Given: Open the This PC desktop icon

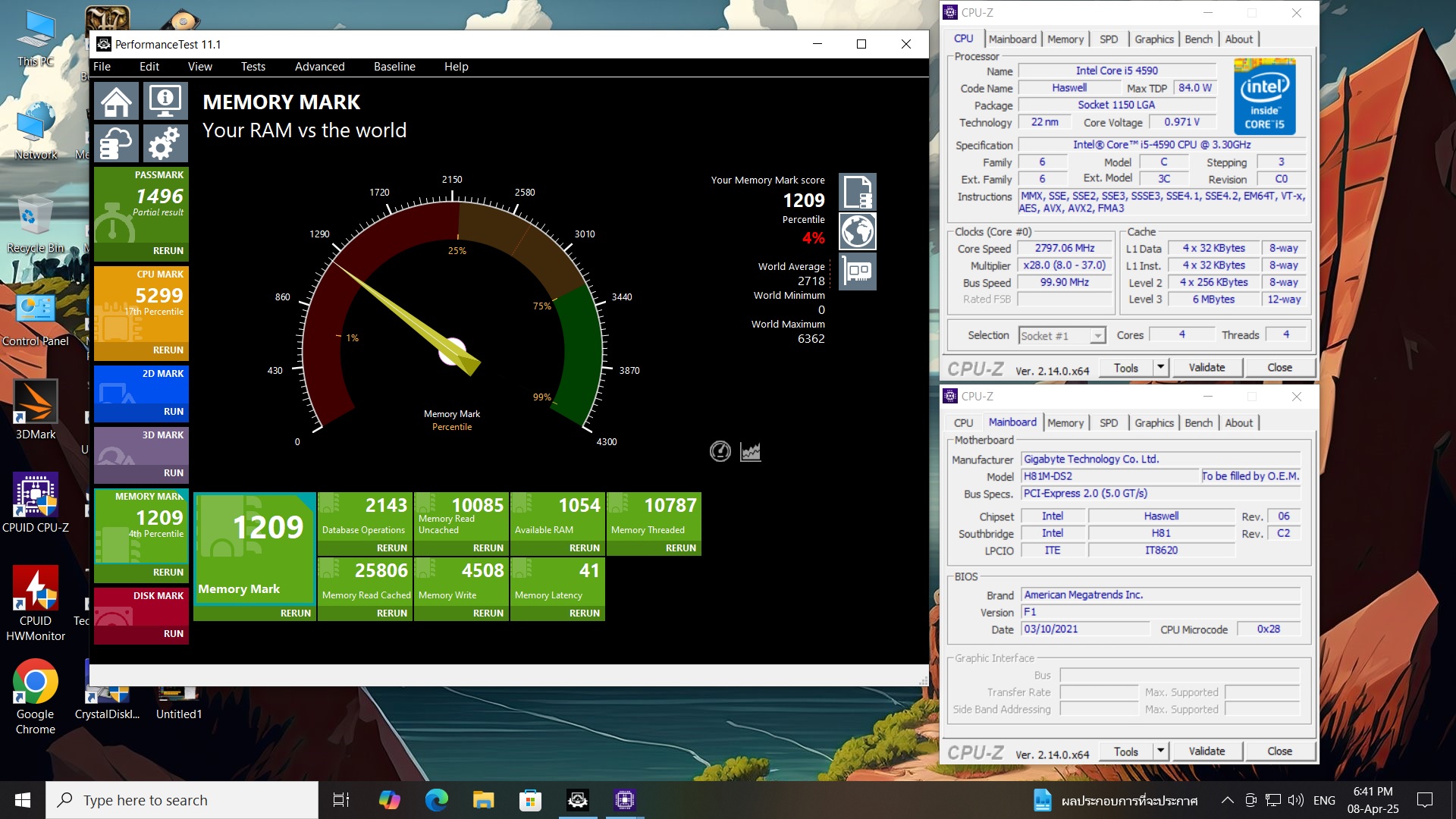Looking at the screenshot, I should [36, 39].
